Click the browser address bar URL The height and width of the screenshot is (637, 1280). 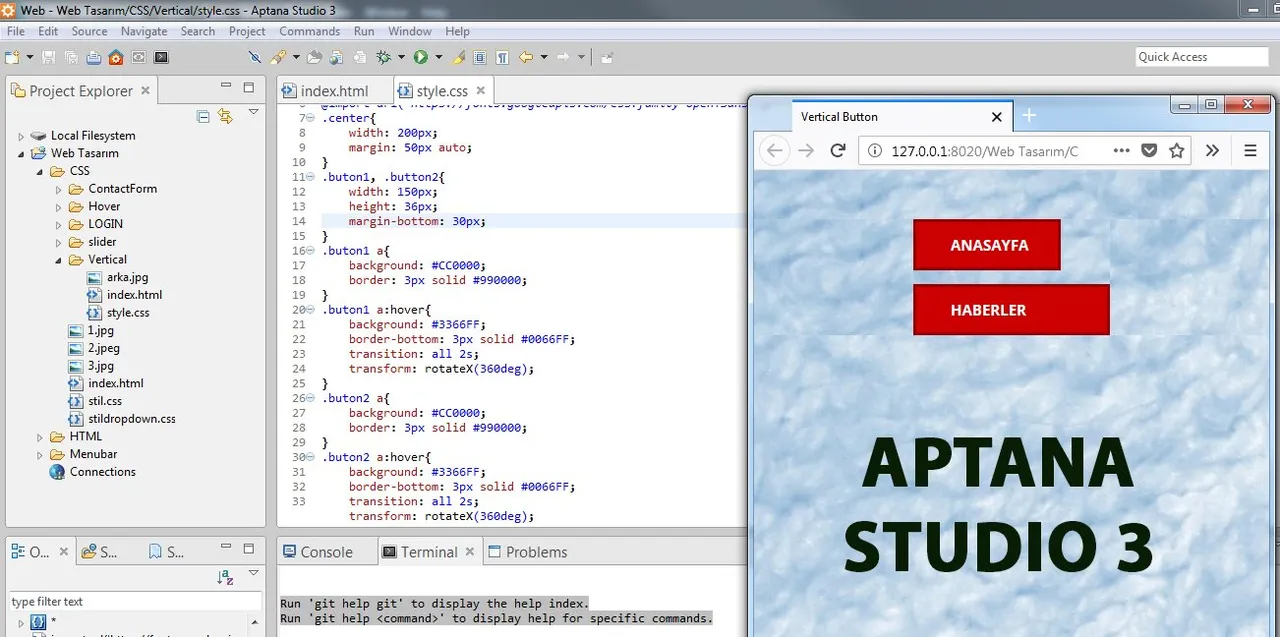[x=984, y=151]
